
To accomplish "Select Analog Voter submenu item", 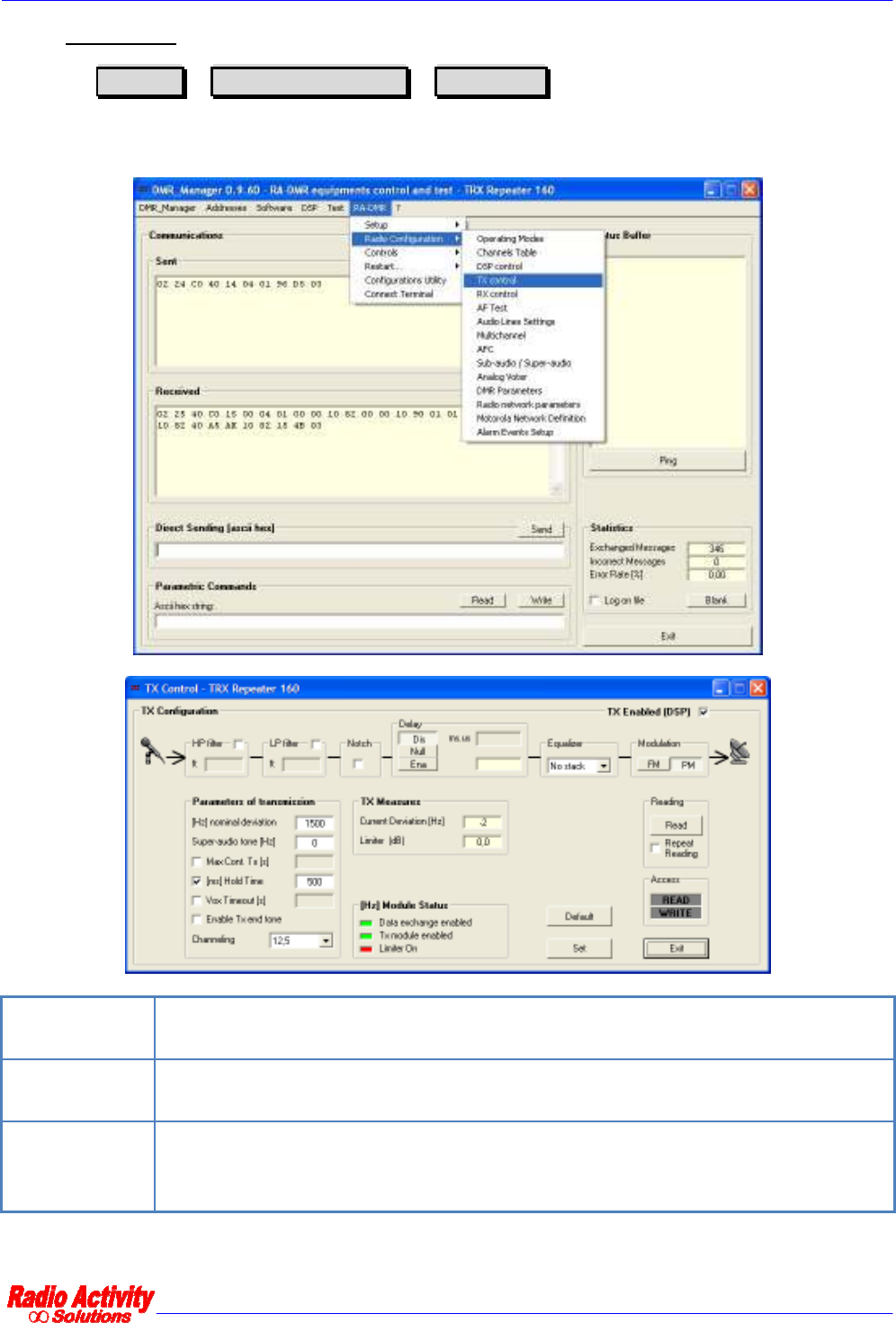I will tap(533, 377).
